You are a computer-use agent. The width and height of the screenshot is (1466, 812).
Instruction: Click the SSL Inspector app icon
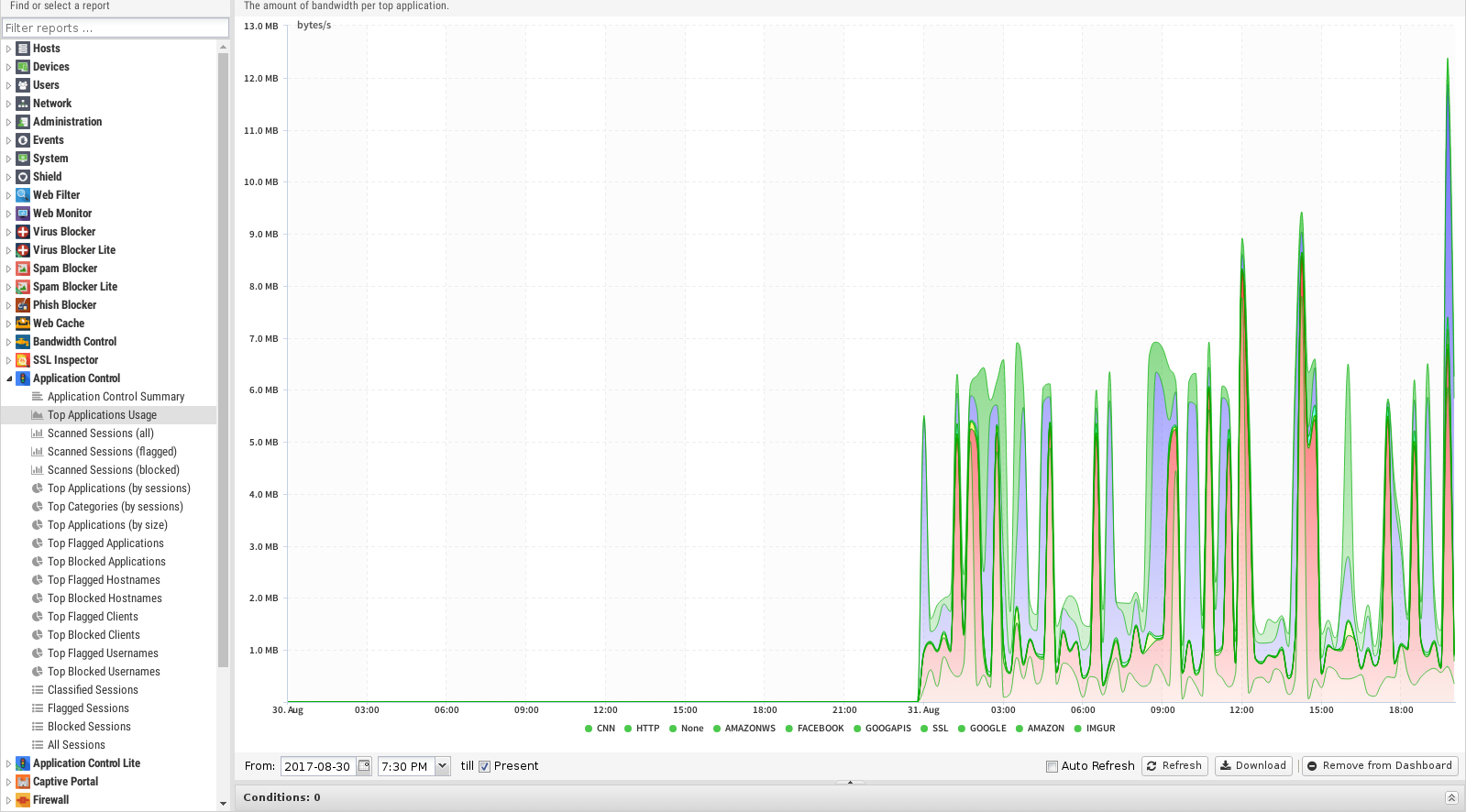click(x=23, y=360)
